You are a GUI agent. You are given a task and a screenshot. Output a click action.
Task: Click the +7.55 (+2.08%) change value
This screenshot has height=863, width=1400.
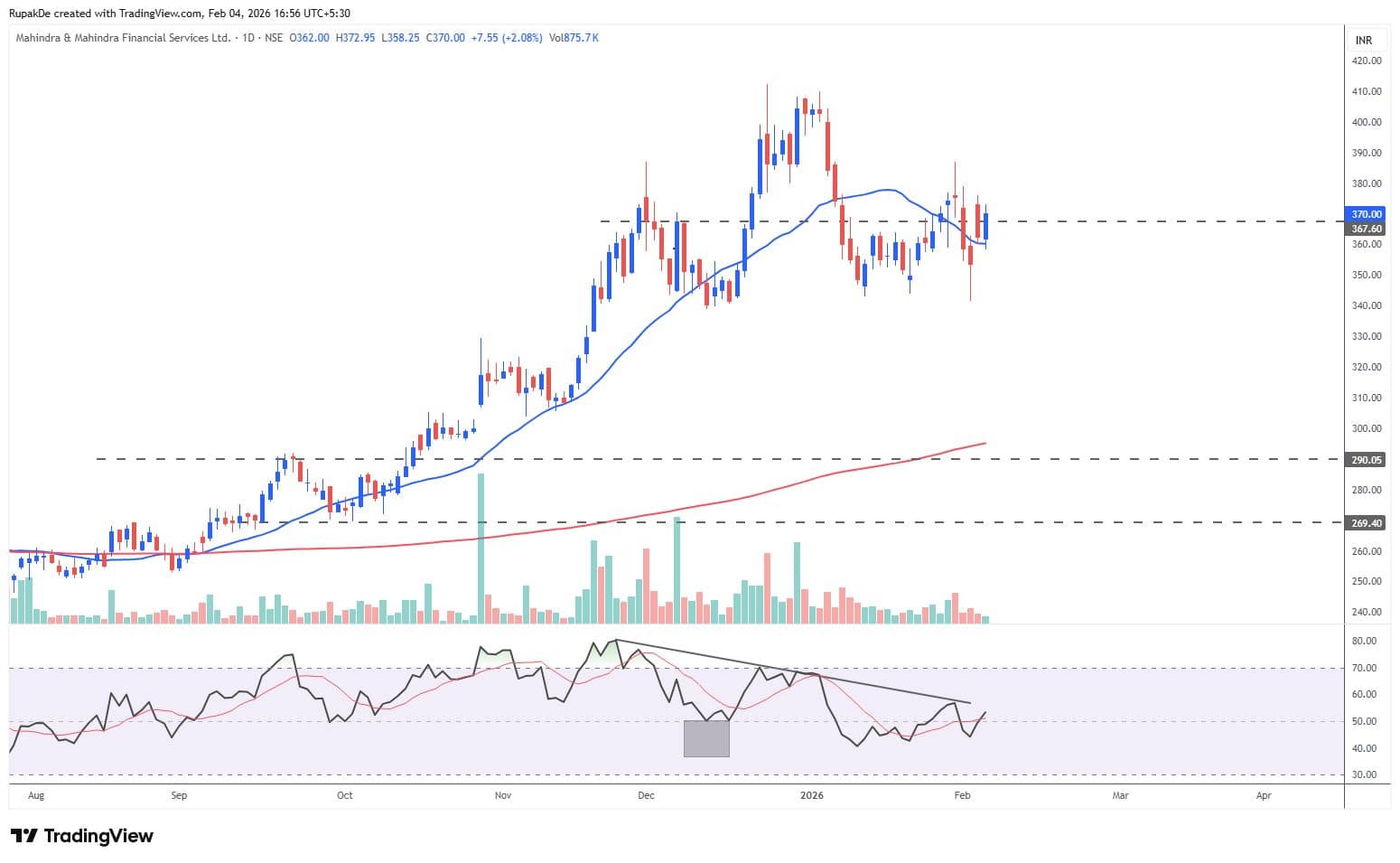(506, 38)
